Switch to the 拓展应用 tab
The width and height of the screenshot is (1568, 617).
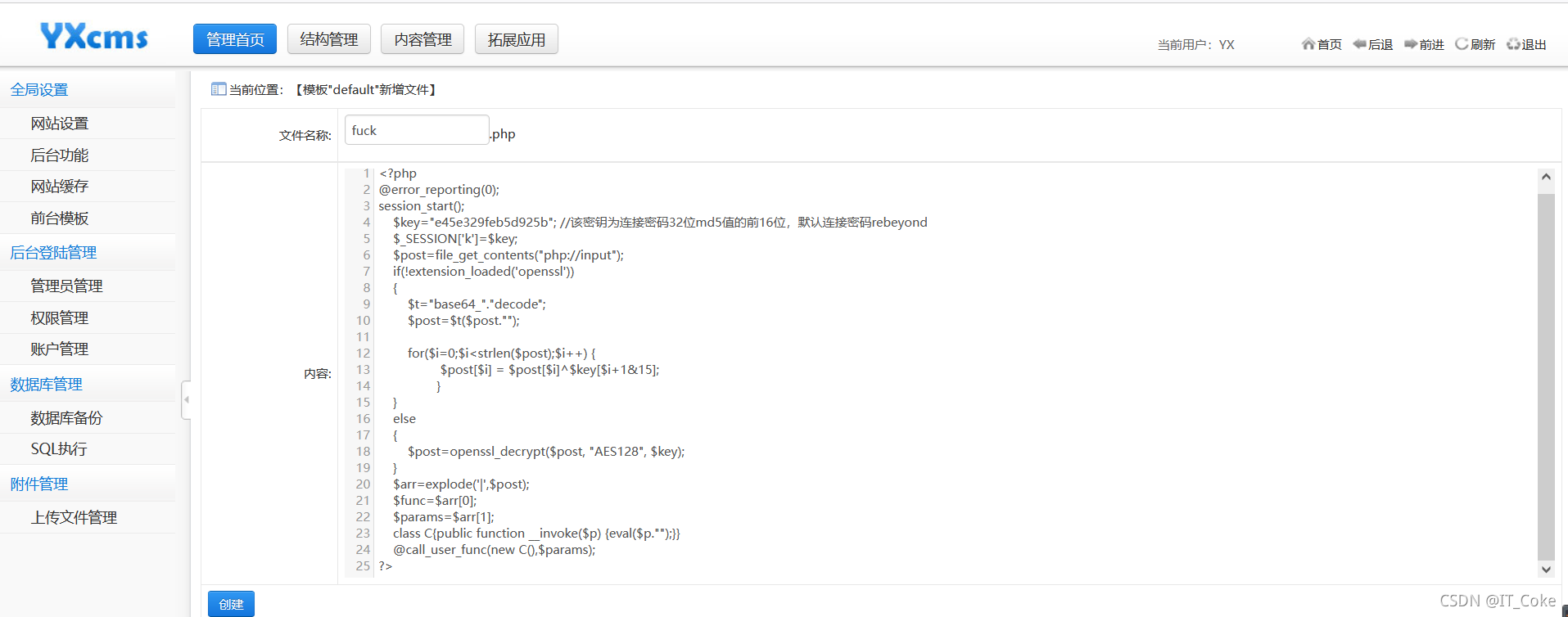tap(517, 39)
